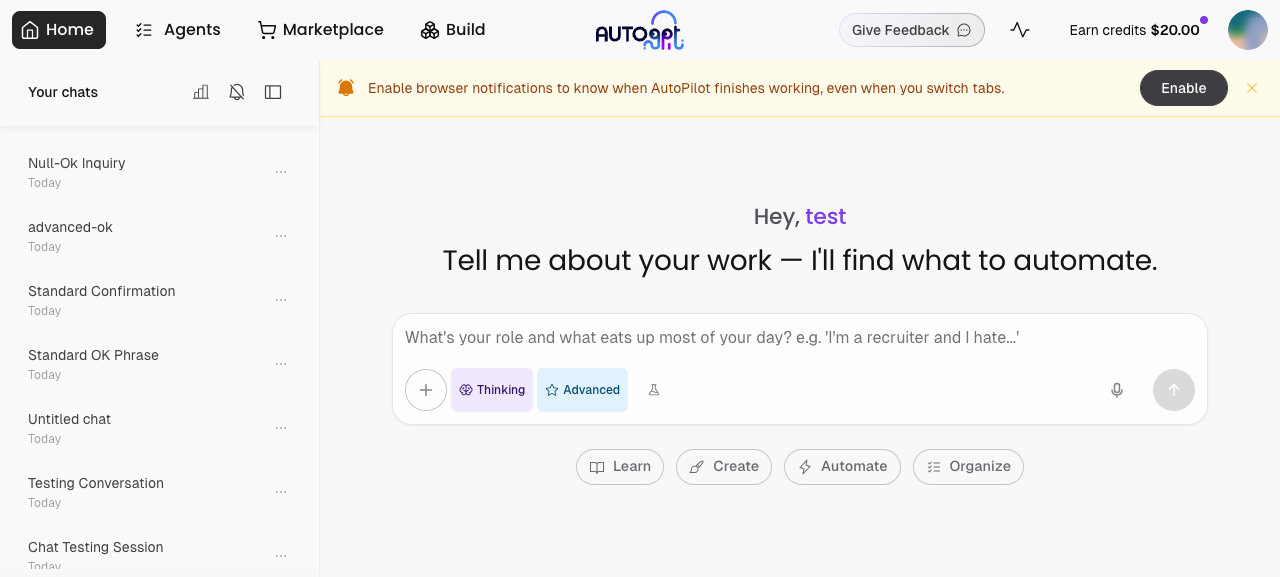
Task: Select the Create suggestion chip
Action: (x=724, y=467)
